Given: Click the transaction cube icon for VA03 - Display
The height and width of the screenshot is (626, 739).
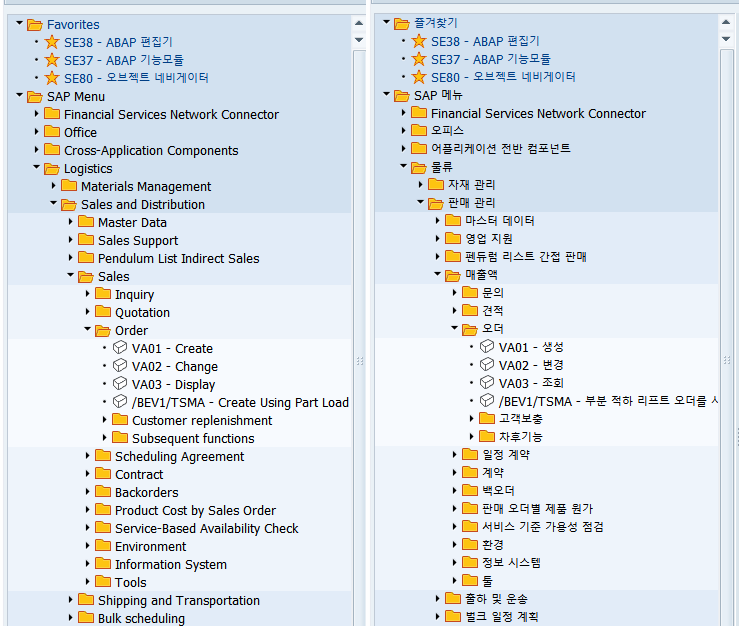Looking at the screenshot, I should (x=120, y=384).
